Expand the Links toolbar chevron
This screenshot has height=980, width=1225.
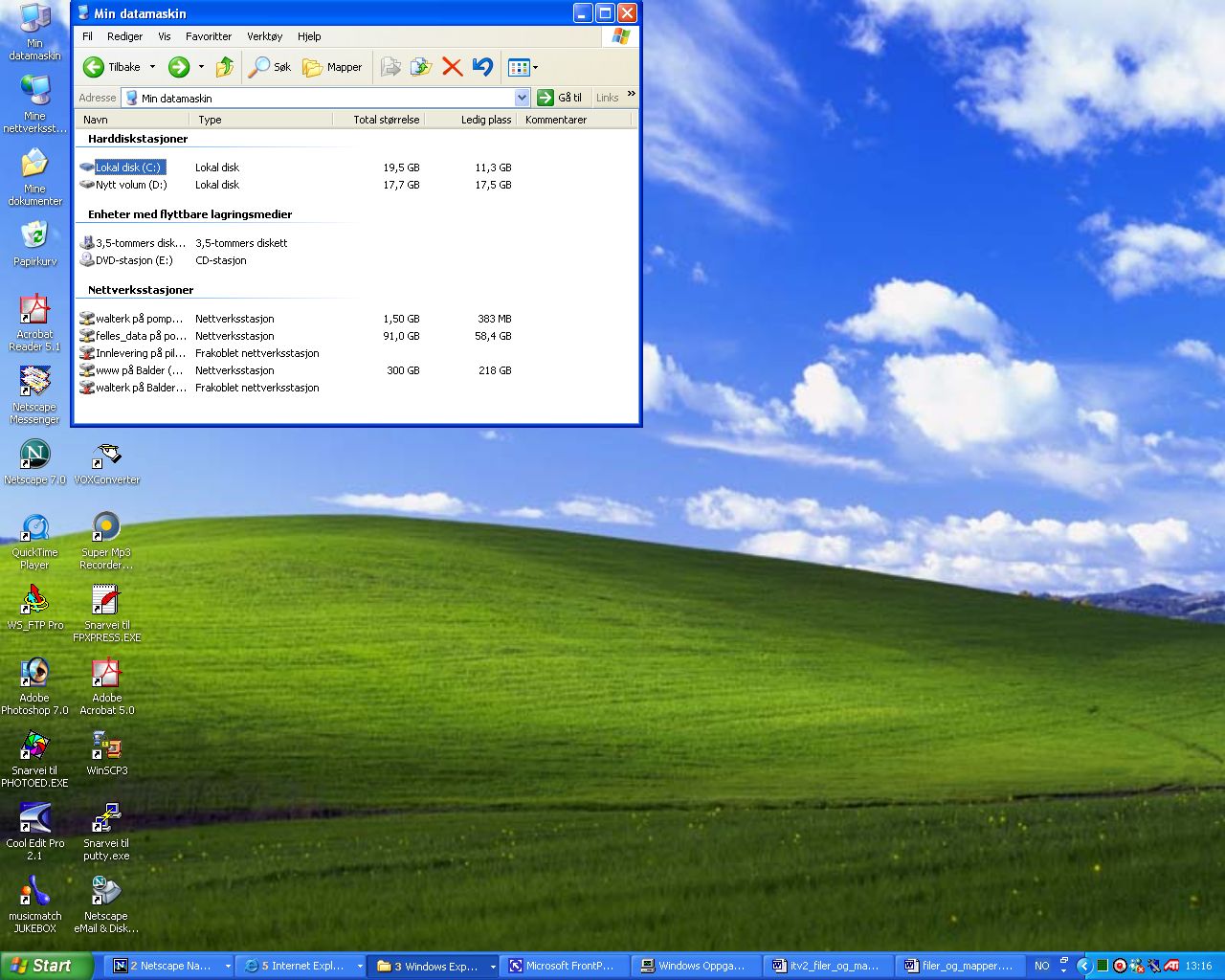tap(631, 94)
